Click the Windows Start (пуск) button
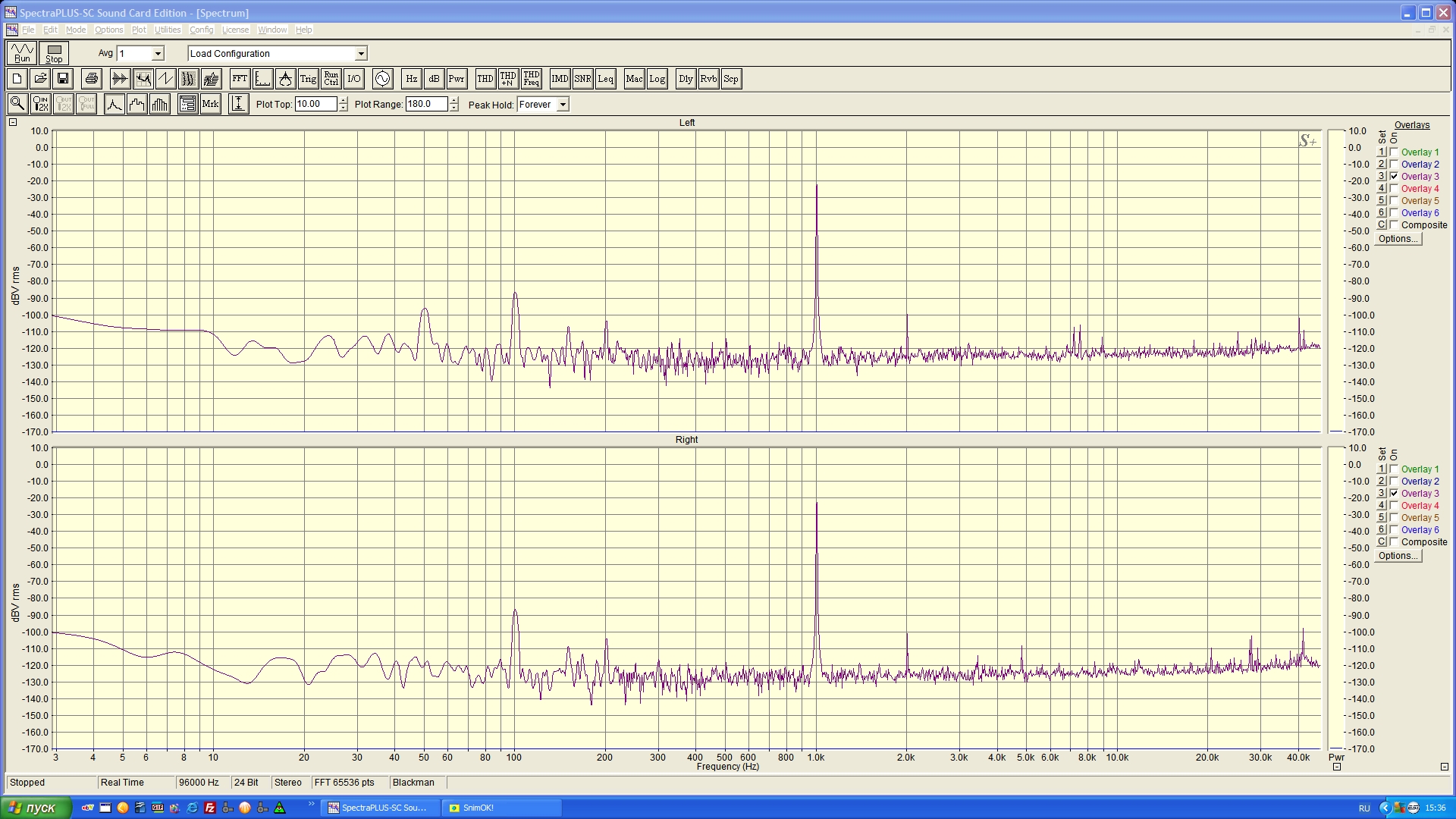 36,808
